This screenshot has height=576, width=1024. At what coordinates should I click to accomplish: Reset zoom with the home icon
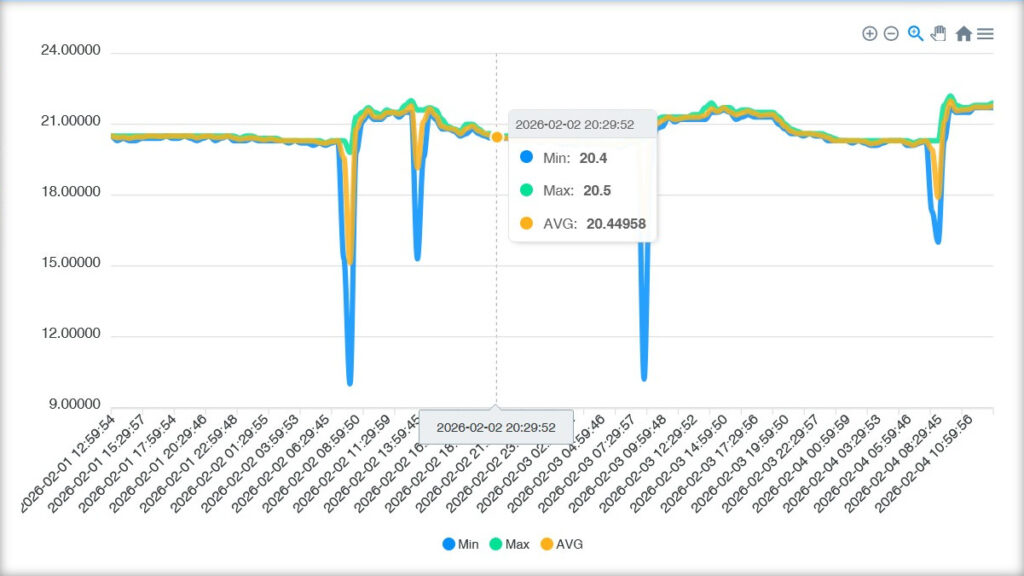pos(963,34)
